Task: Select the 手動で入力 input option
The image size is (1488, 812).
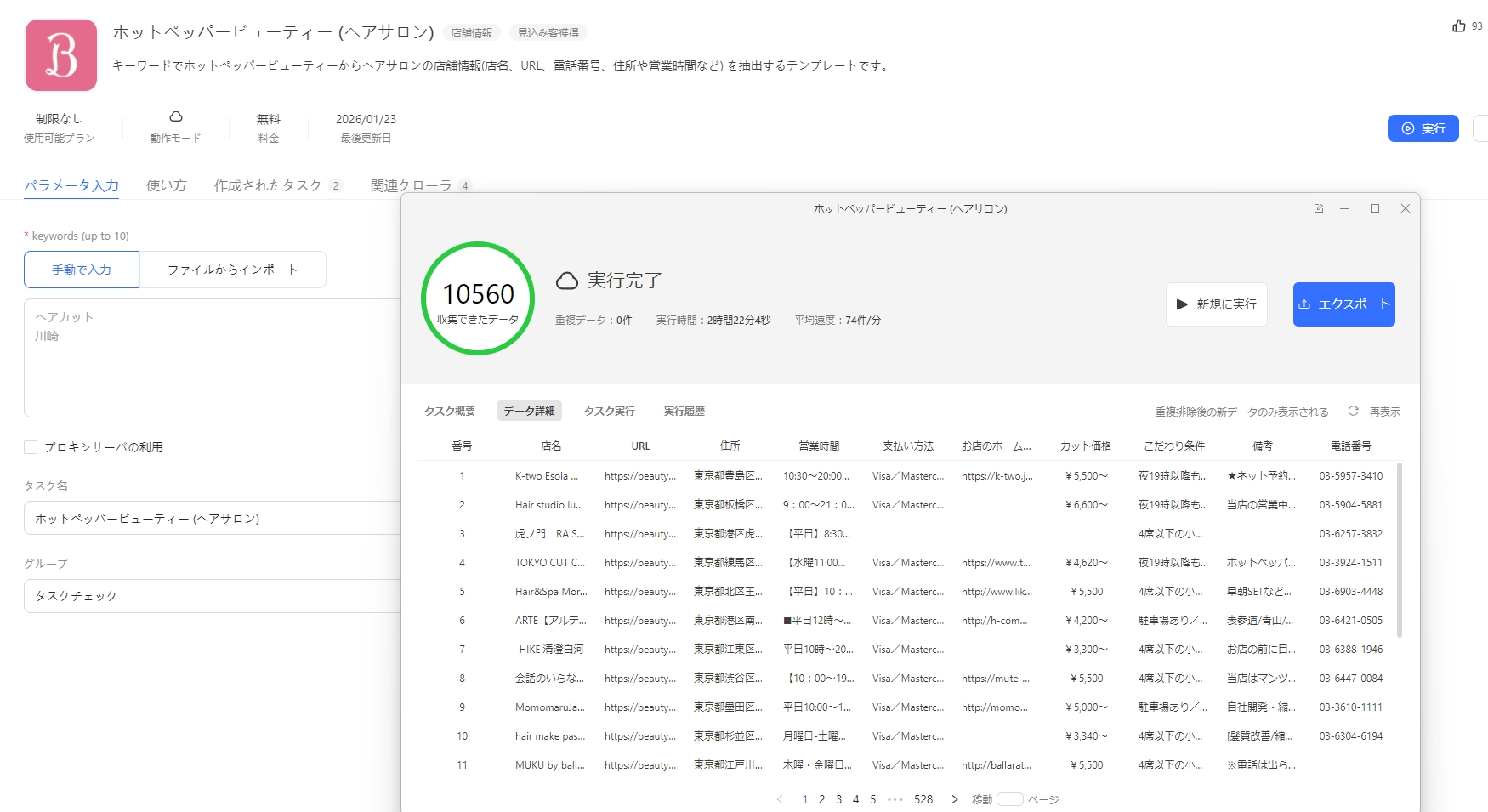Action: click(82, 270)
